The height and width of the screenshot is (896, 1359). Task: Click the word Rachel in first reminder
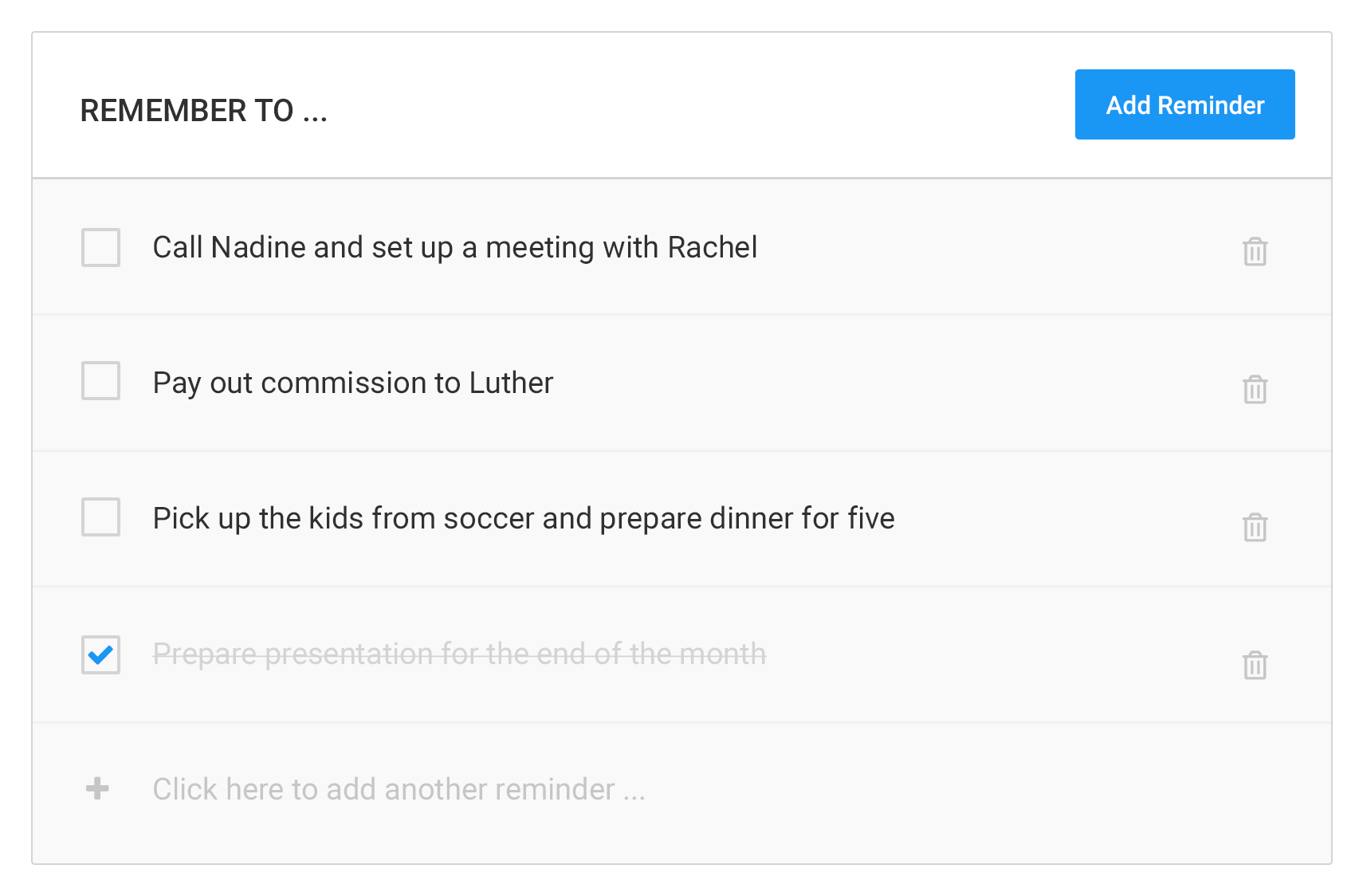pos(712,247)
